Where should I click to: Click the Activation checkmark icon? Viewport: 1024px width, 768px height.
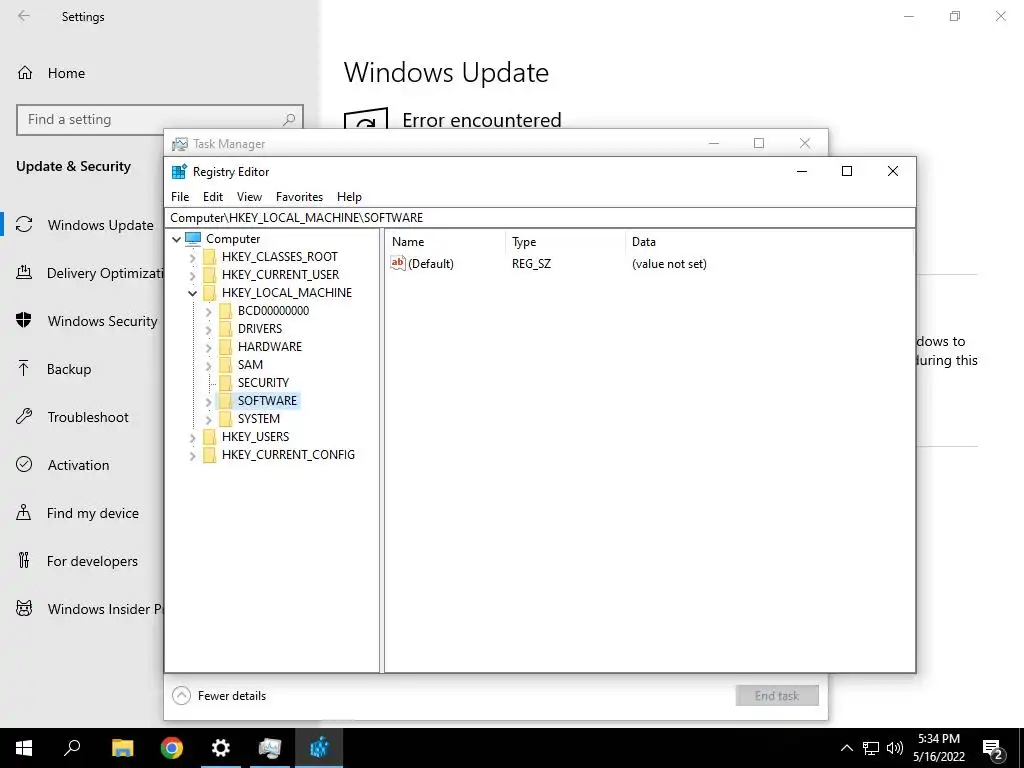coord(24,464)
